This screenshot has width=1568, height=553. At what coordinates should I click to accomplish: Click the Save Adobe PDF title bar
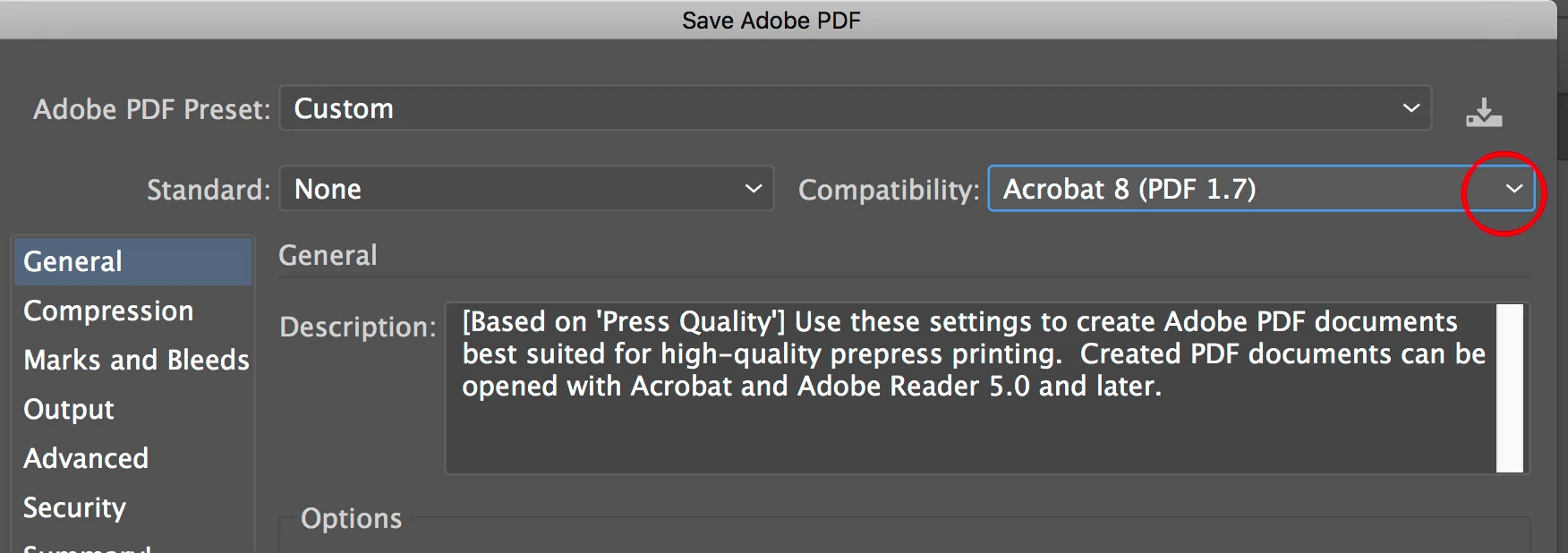point(771,21)
